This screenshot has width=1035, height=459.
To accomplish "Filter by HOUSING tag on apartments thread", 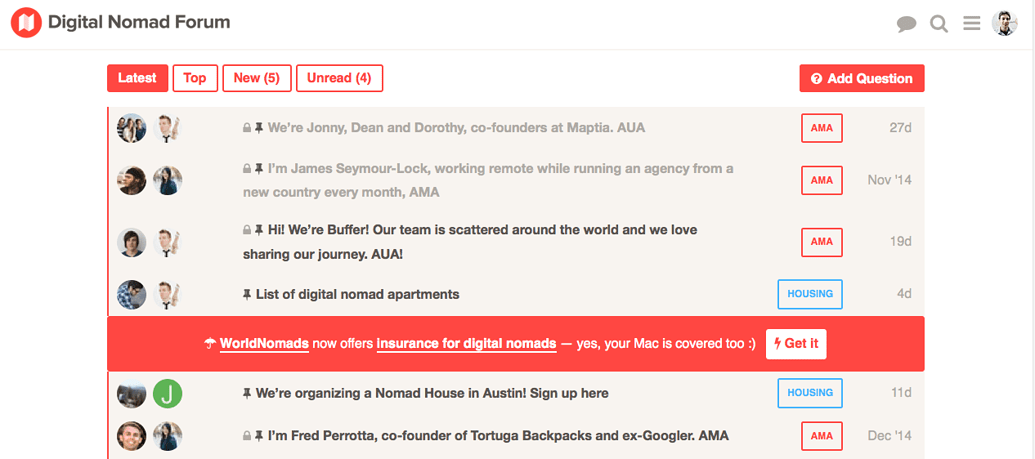I will [x=810, y=294].
